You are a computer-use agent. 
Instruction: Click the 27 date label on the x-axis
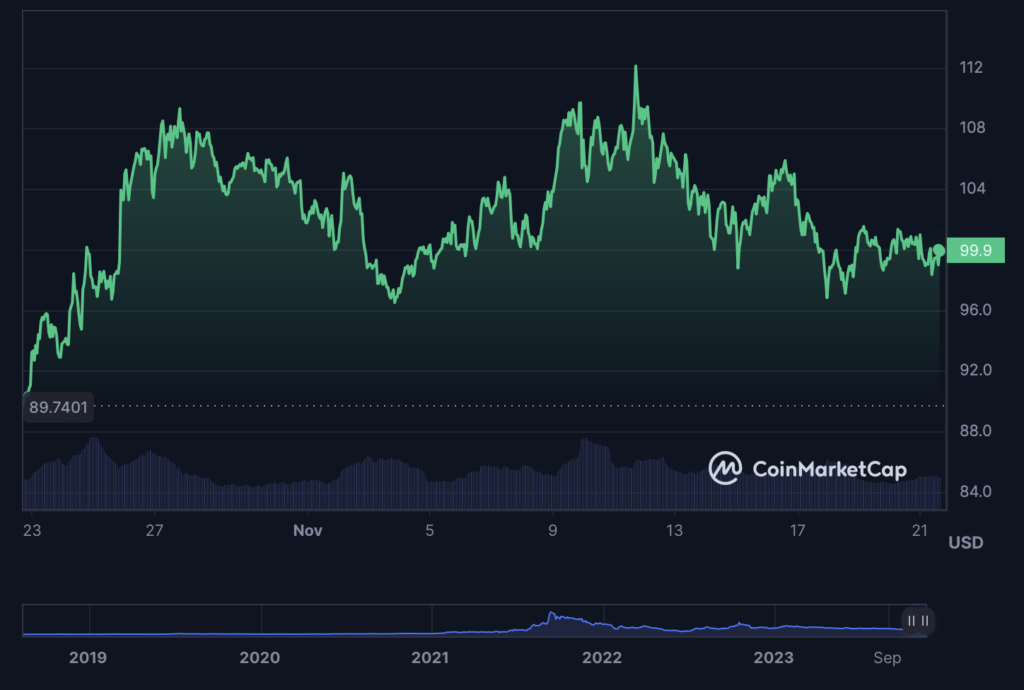pyautogui.click(x=154, y=530)
